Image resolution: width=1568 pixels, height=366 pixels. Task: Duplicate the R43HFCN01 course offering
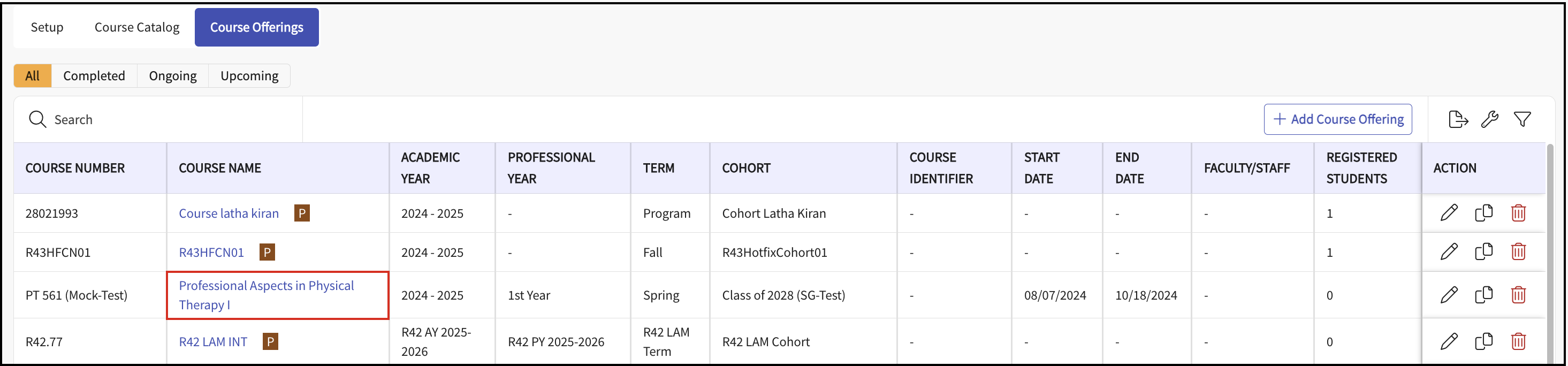coord(1483,251)
